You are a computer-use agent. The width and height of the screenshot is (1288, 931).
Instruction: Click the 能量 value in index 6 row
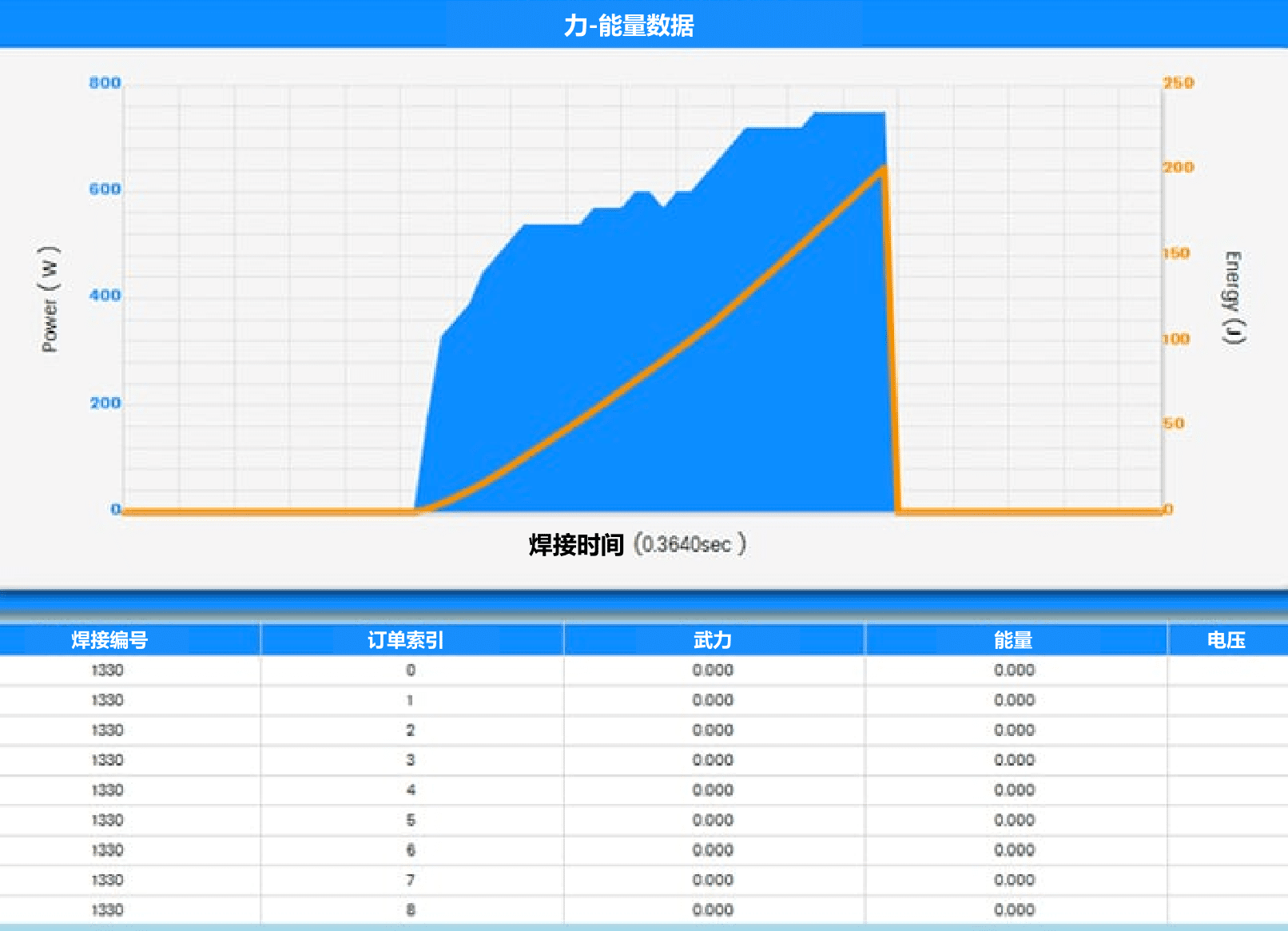pyautogui.click(x=1013, y=850)
